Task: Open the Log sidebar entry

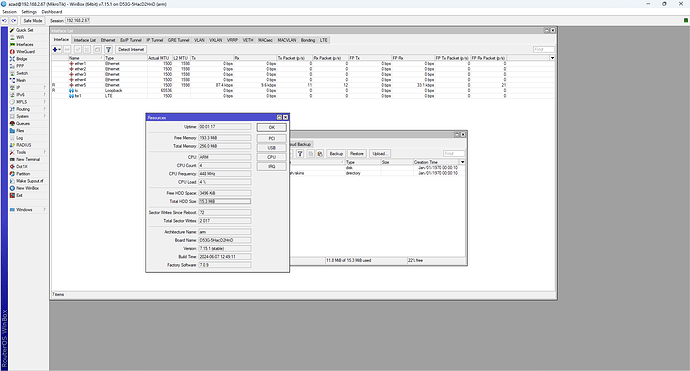Action: pos(19,138)
